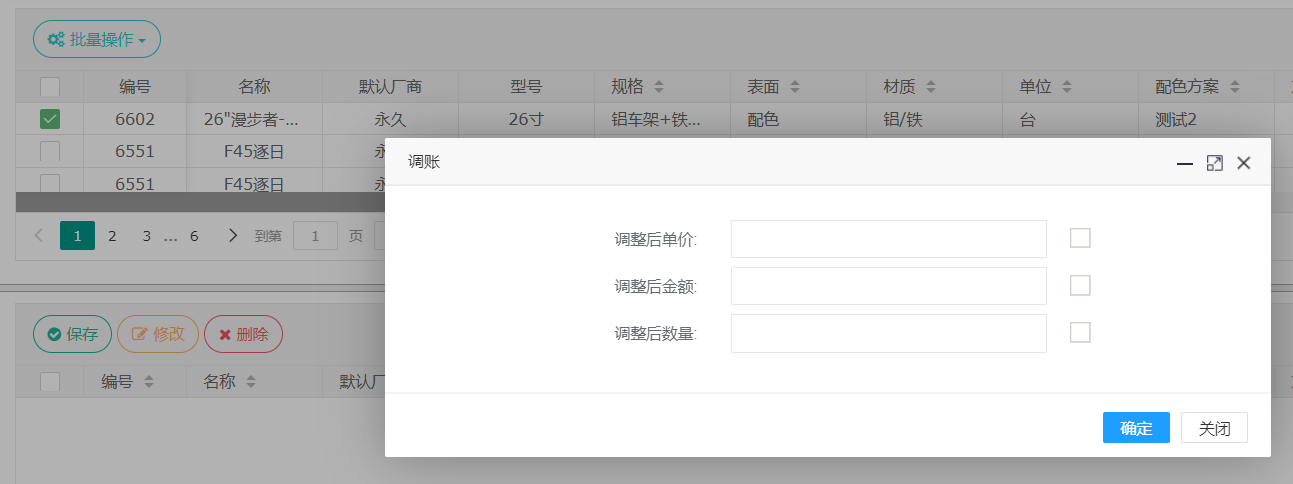
Task: Click the 保存 save button
Action: [x=72, y=334]
